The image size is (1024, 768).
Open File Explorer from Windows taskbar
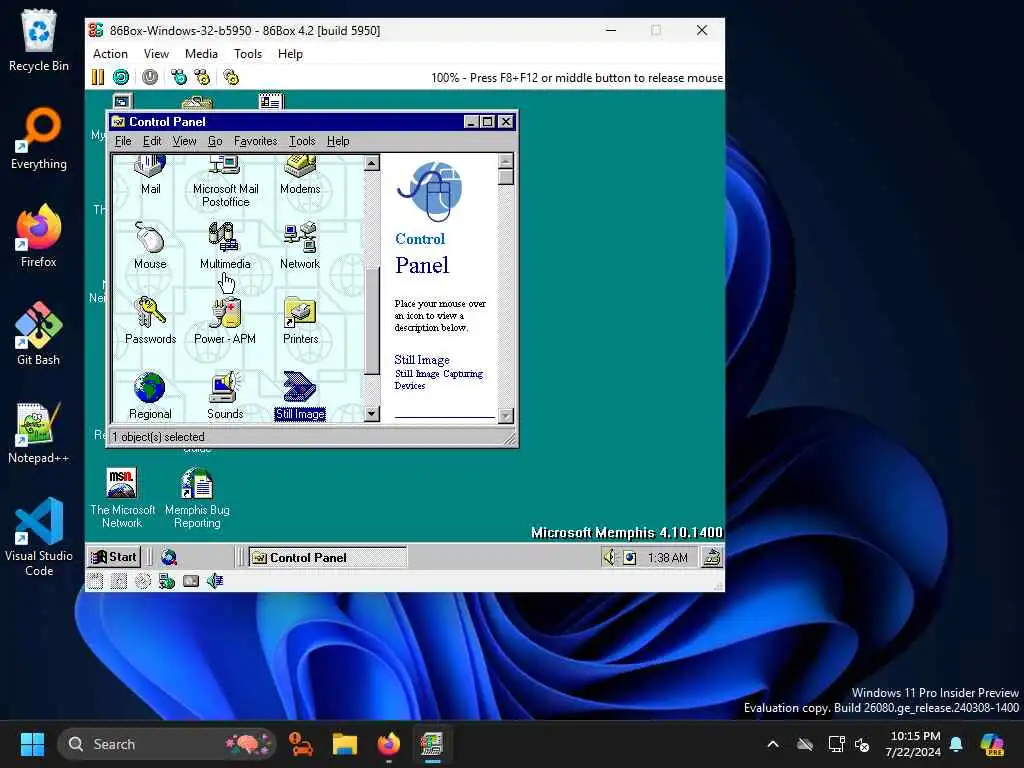click(x=344, y=744)
